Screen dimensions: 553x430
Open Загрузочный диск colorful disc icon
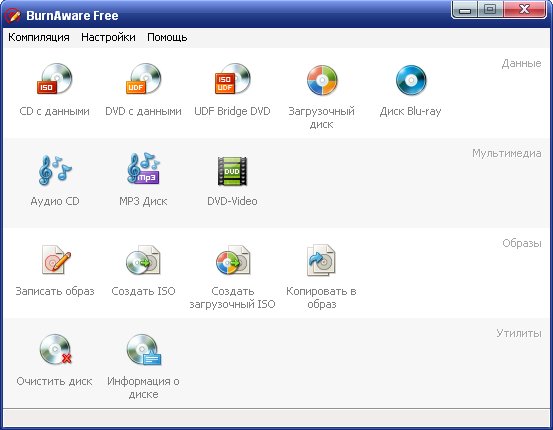tap(322, 80)
